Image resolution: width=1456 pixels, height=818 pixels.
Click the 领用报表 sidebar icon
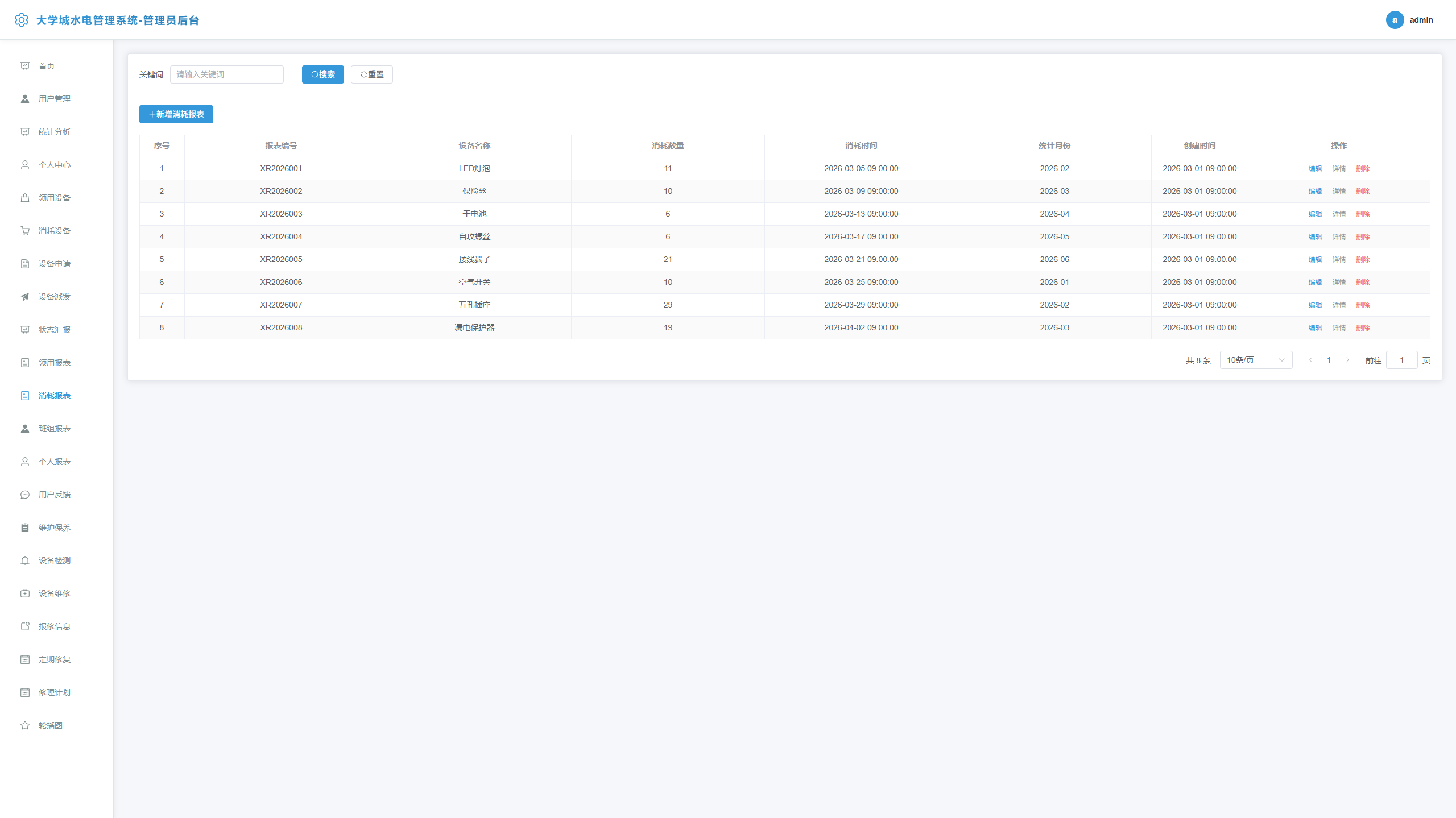click(x=25, y=363)
